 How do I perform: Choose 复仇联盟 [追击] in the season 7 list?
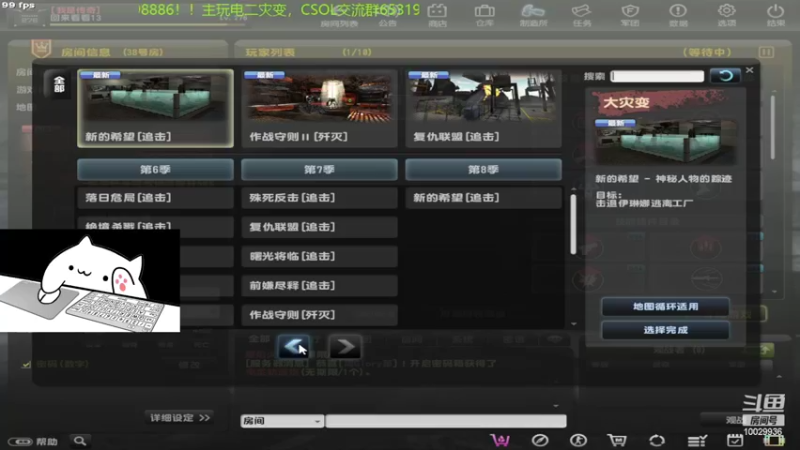pos(319,227)
